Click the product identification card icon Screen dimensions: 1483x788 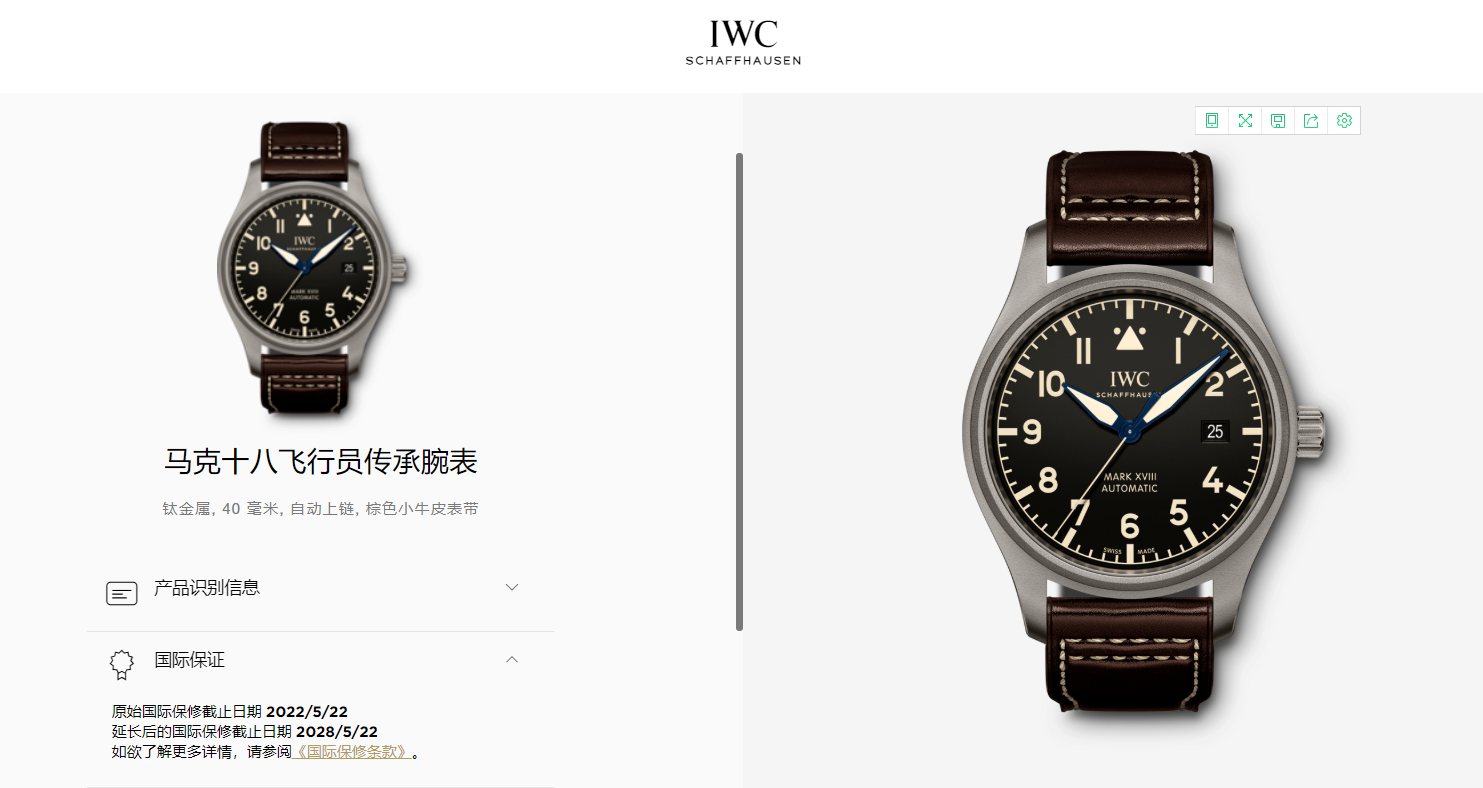[121, 592]
